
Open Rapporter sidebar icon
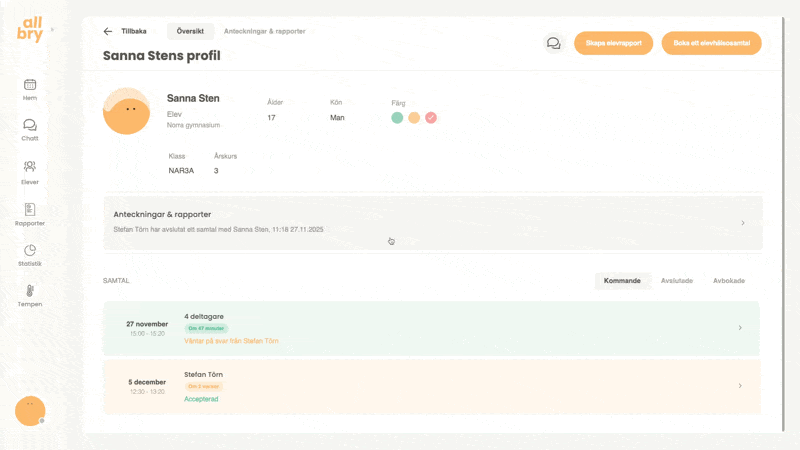(x=30, y=212)
